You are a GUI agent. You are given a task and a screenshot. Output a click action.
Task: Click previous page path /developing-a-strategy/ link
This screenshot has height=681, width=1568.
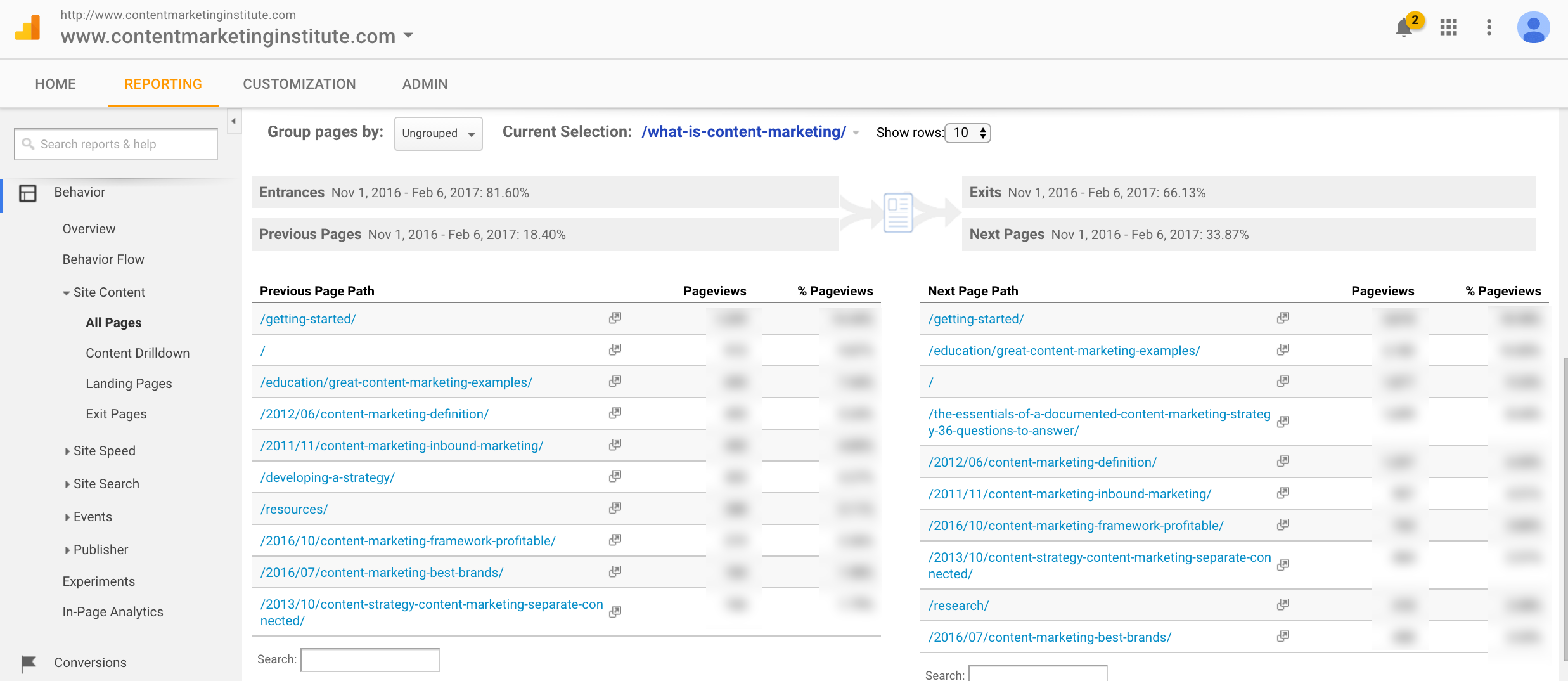(327, 477)
